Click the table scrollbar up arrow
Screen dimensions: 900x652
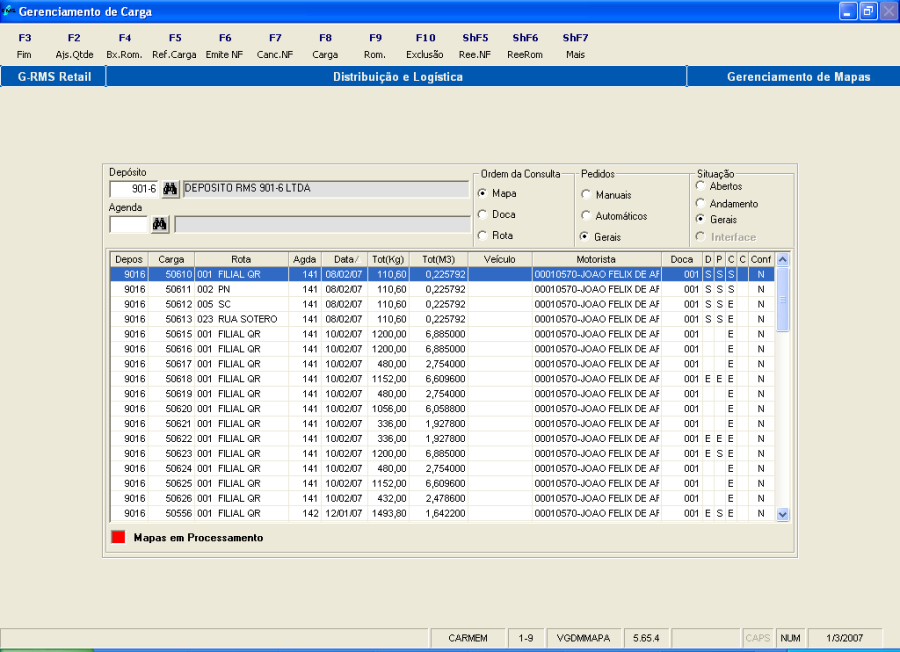click(x=782, y=259)
